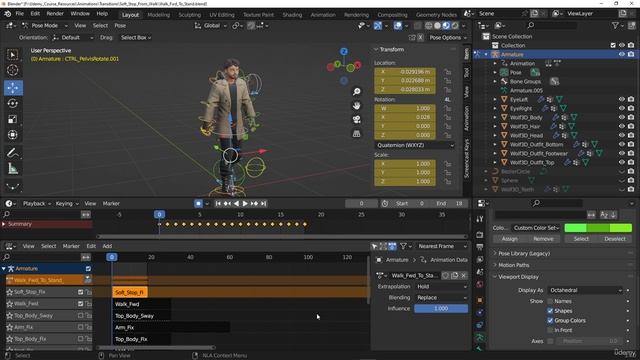Switch to the Animation workspace tab
The width and height of the screenshot is (640, 360).
tap(323, 15)
